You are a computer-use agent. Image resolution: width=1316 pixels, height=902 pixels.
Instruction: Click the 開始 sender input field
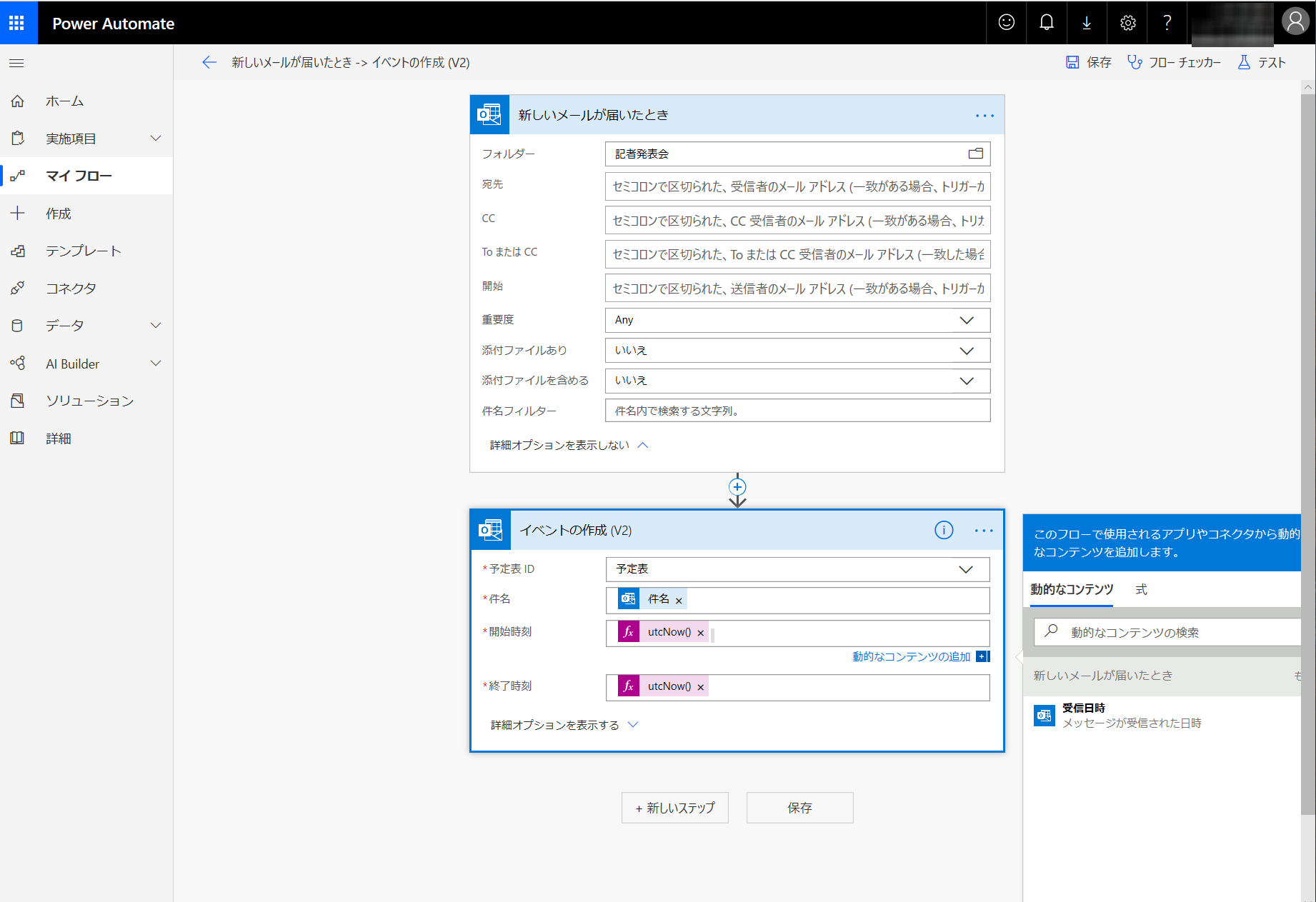point(797,289)
